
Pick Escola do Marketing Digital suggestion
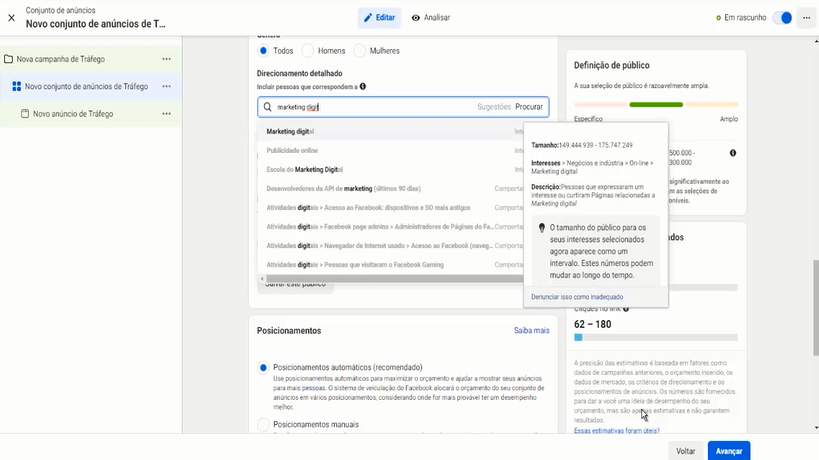pyautogui.click(x=391, y=170)
